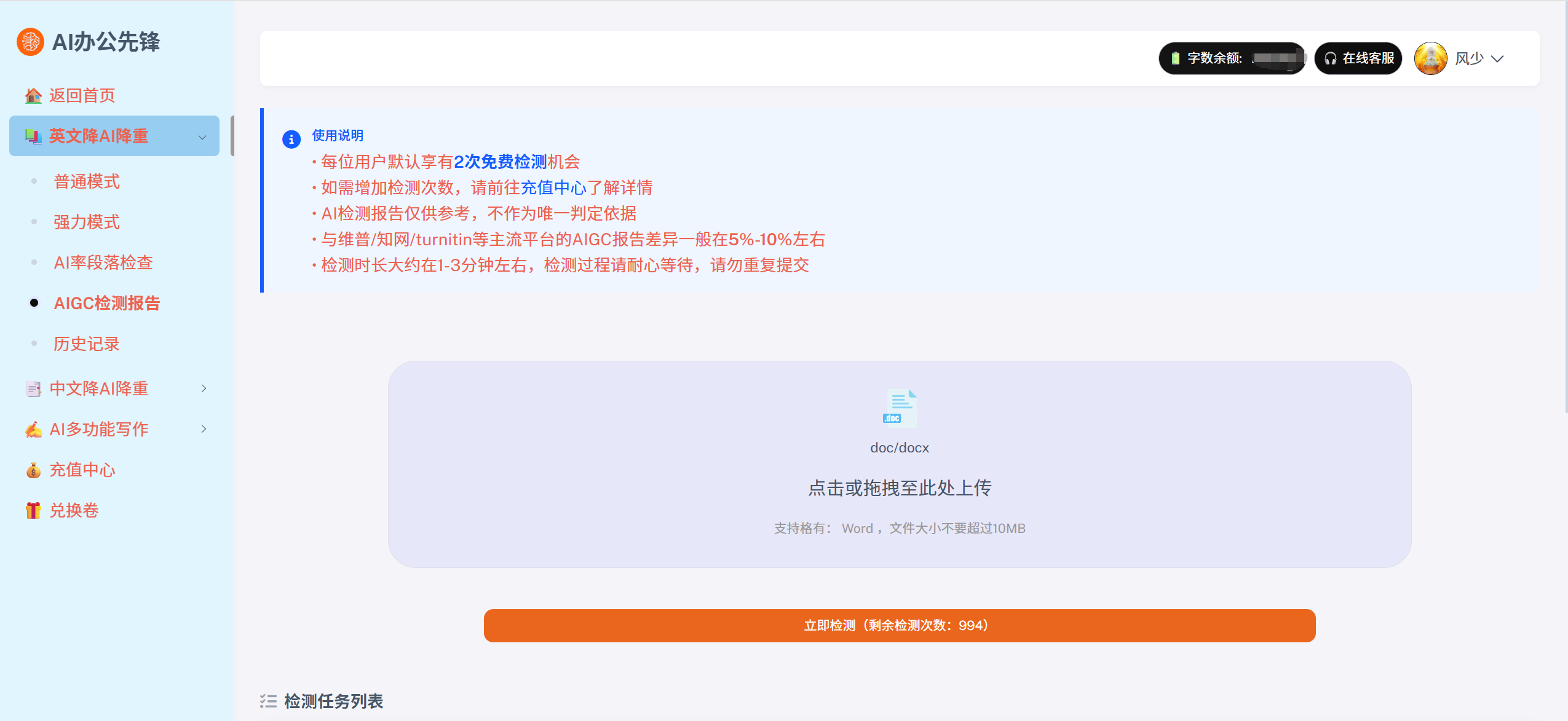
Task: Click the user avatar picture
Action: click(1430, 58)
